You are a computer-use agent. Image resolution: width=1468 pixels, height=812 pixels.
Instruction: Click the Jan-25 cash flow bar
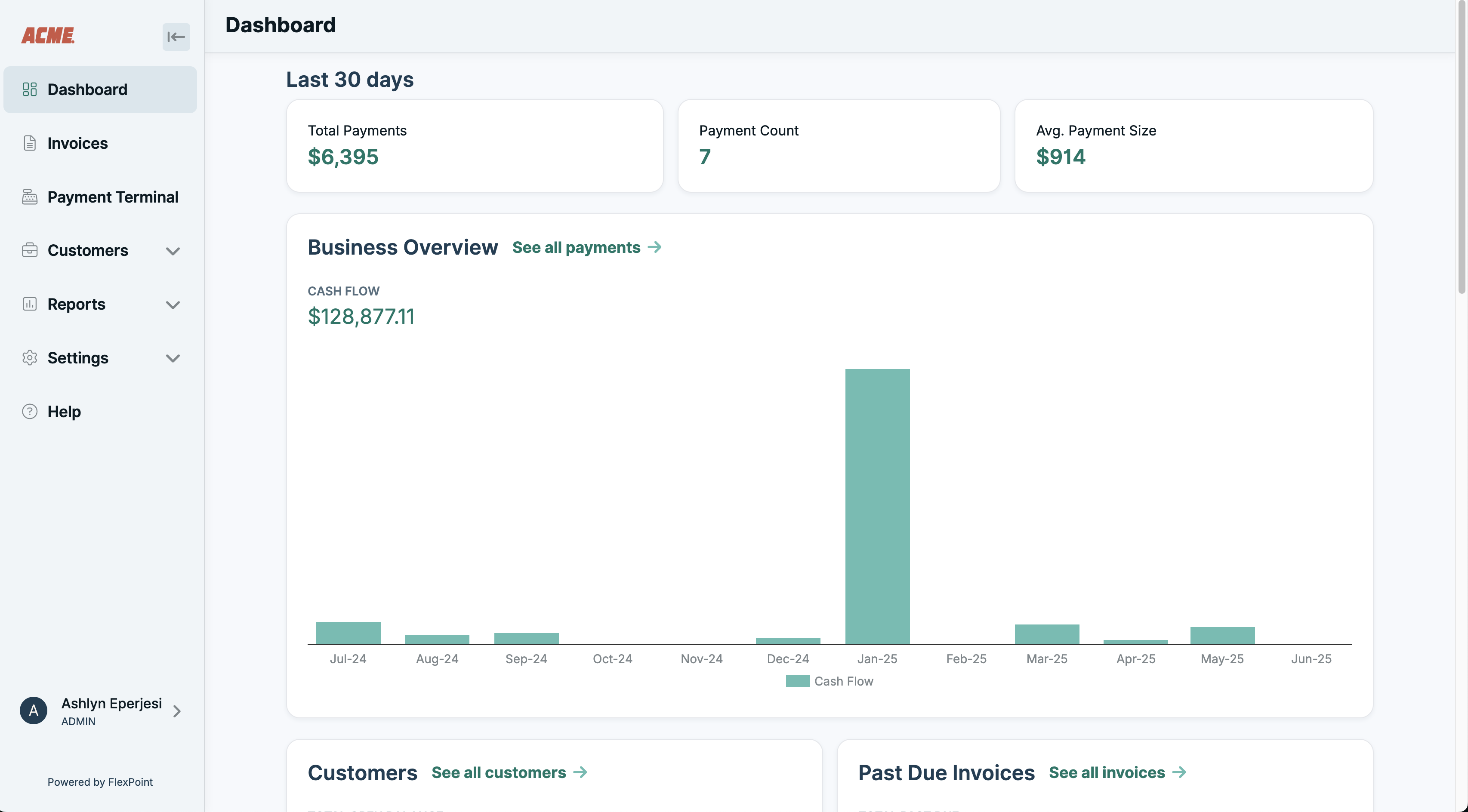[877, 506]
